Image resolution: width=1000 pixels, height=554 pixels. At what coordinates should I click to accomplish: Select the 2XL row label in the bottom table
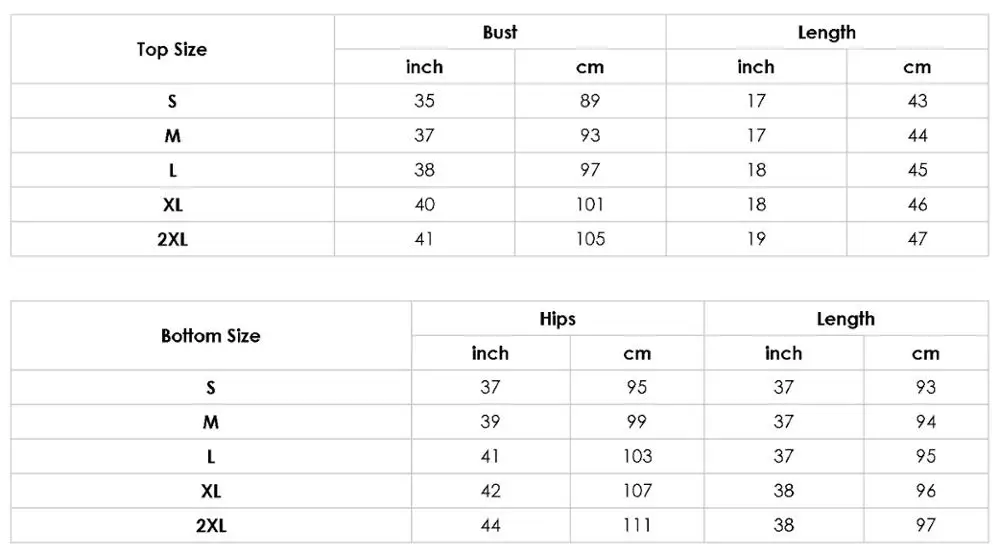pyautogui.click(x=210, y=525)
